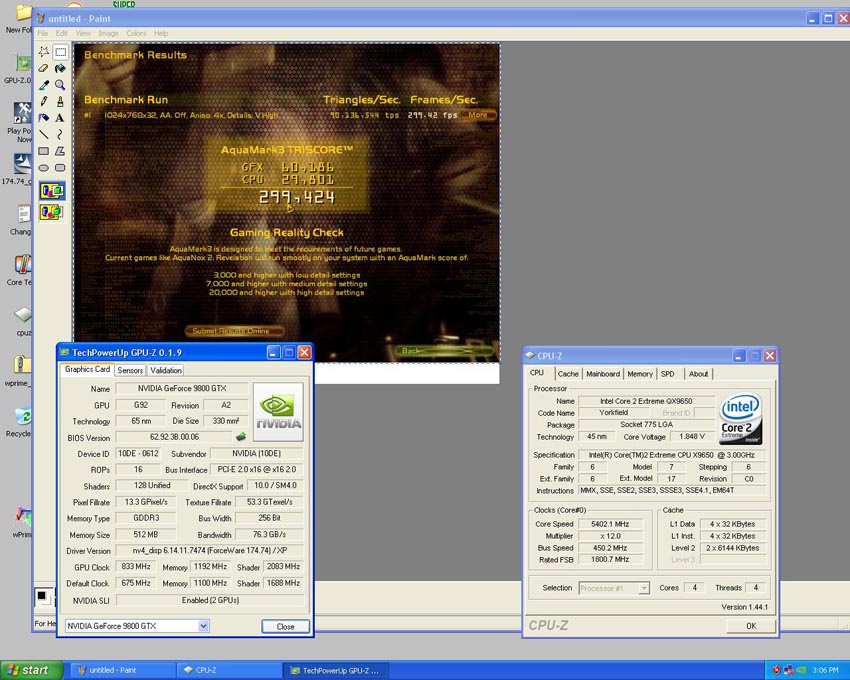The height and width of the screenshot is (680, 850).
Task: Open the Edit menu in Paint
Action: click(x=62, y=33)
